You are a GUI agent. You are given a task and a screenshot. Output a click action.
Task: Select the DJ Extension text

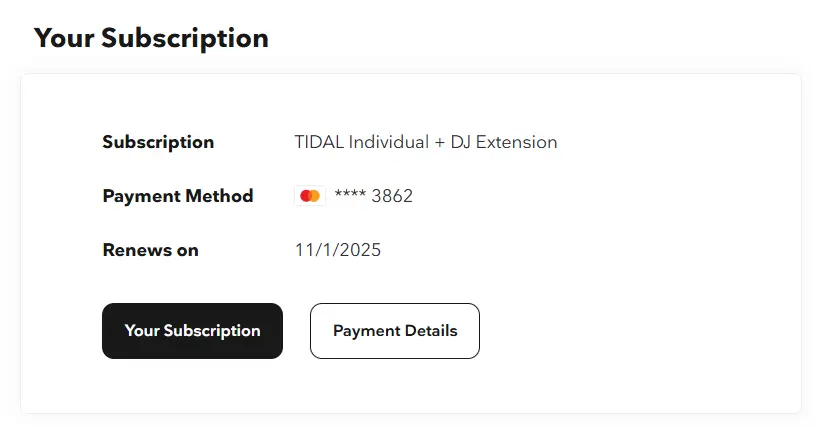coord(504,142)
